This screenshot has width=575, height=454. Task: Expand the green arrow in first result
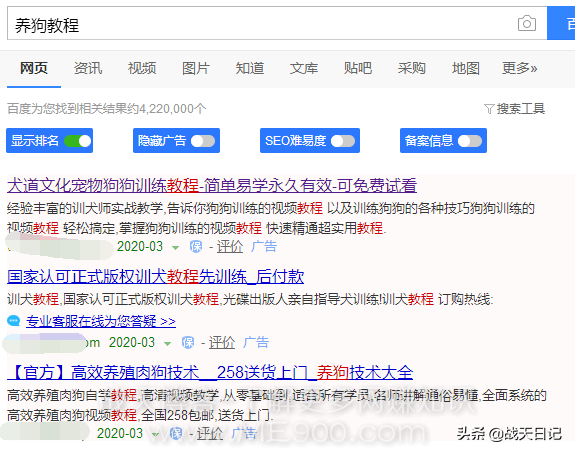click(175, 248)
